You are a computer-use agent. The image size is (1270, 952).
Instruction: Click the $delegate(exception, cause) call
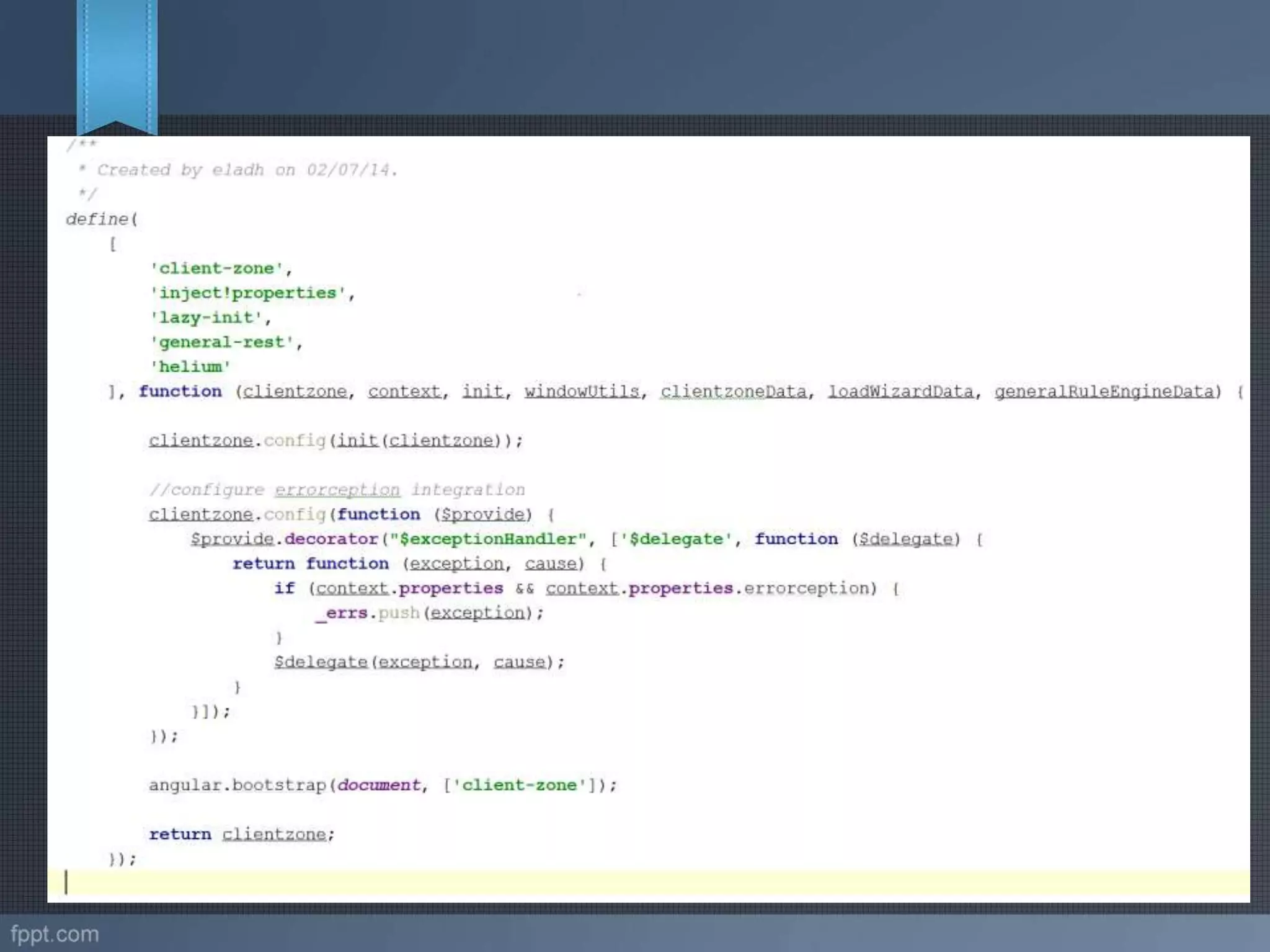pos(419,663)
